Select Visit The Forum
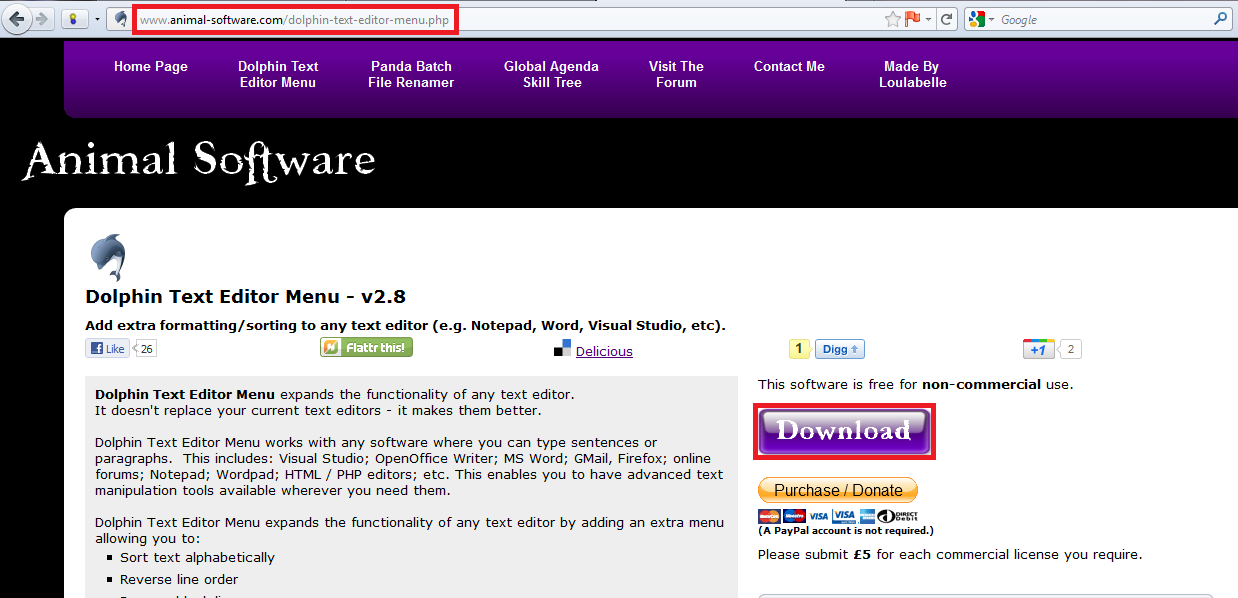Image resolution: width=1238 pixels, height=598 pixels. pos(676,74)
